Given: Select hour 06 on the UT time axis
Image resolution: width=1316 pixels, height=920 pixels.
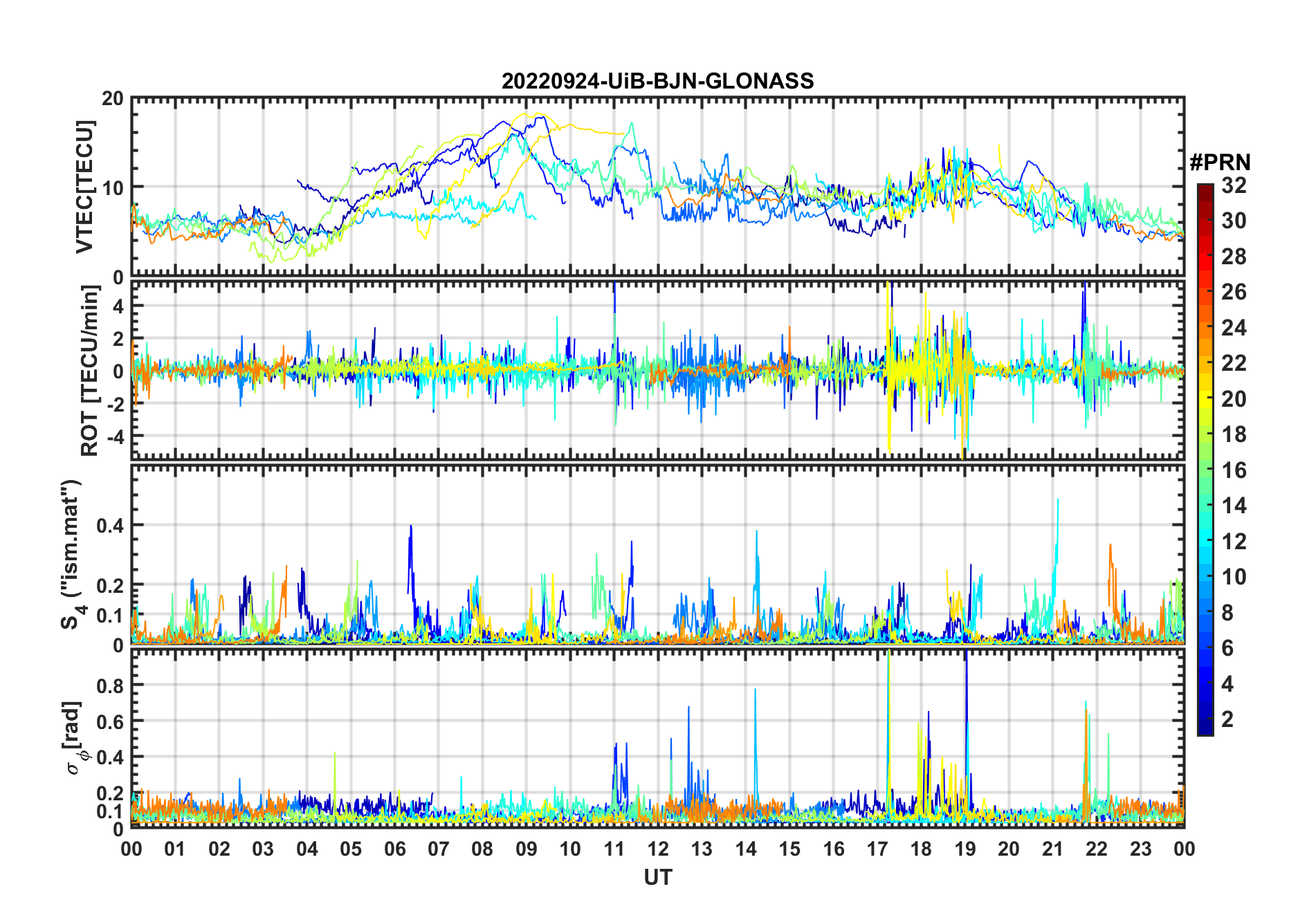Looking at the screenshot, I should (x=394, y=849).
